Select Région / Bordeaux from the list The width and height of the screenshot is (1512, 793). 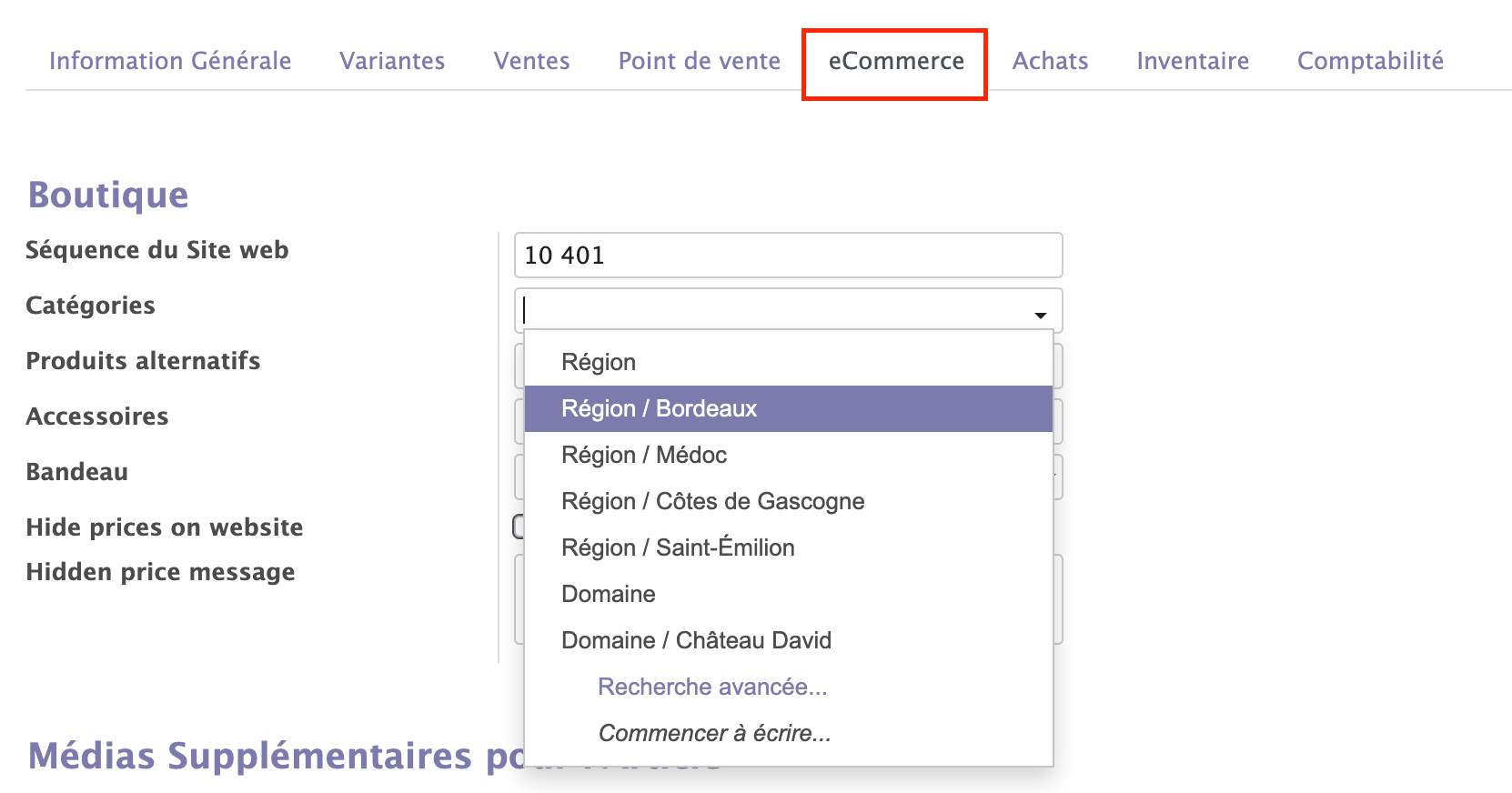[x=659, y=408]
